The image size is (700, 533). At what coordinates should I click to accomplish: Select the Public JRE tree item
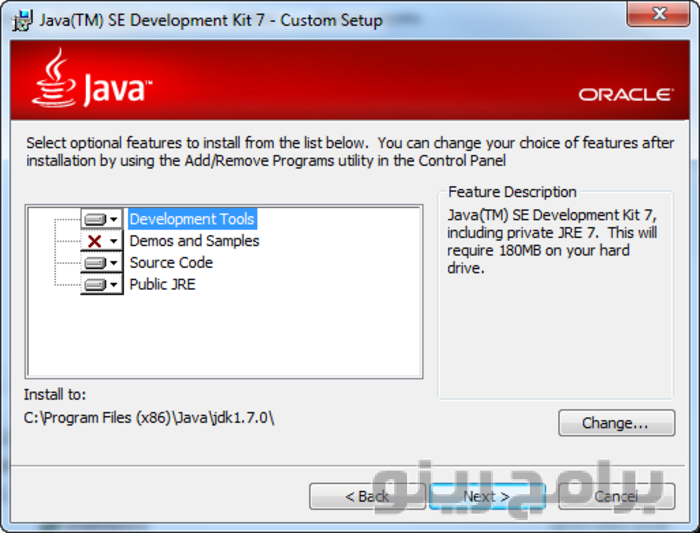(162, 284)
